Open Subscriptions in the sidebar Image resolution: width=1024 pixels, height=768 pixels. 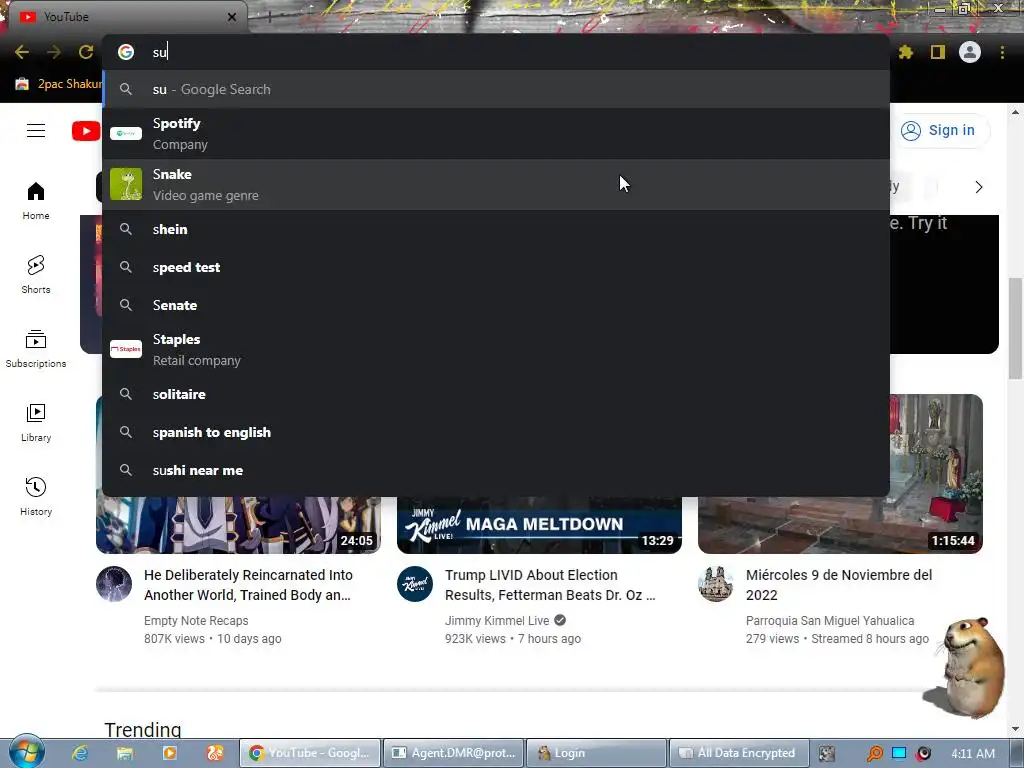tap(36, 349)
